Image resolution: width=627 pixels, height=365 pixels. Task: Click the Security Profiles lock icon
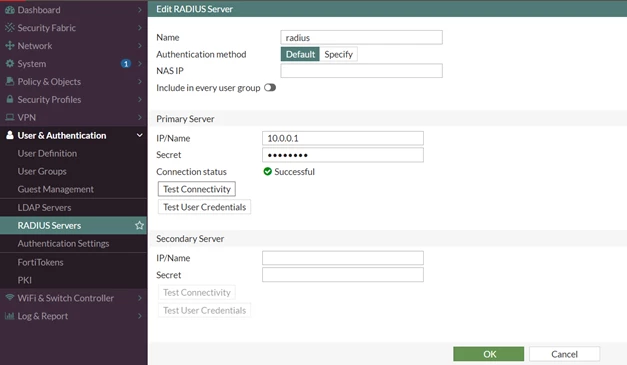[x=10, y=99]
